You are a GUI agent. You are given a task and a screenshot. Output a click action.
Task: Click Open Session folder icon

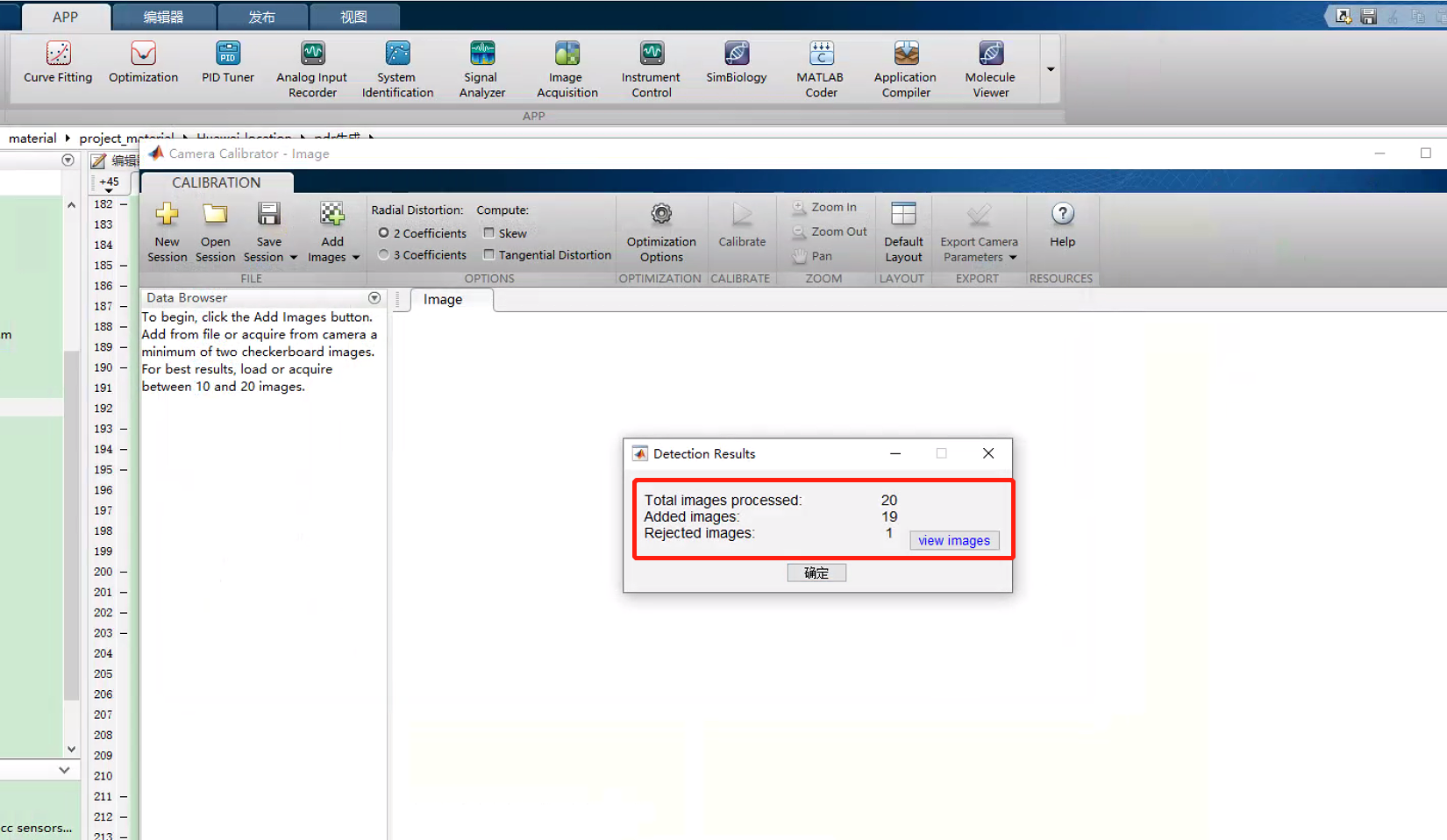[215, 215]
